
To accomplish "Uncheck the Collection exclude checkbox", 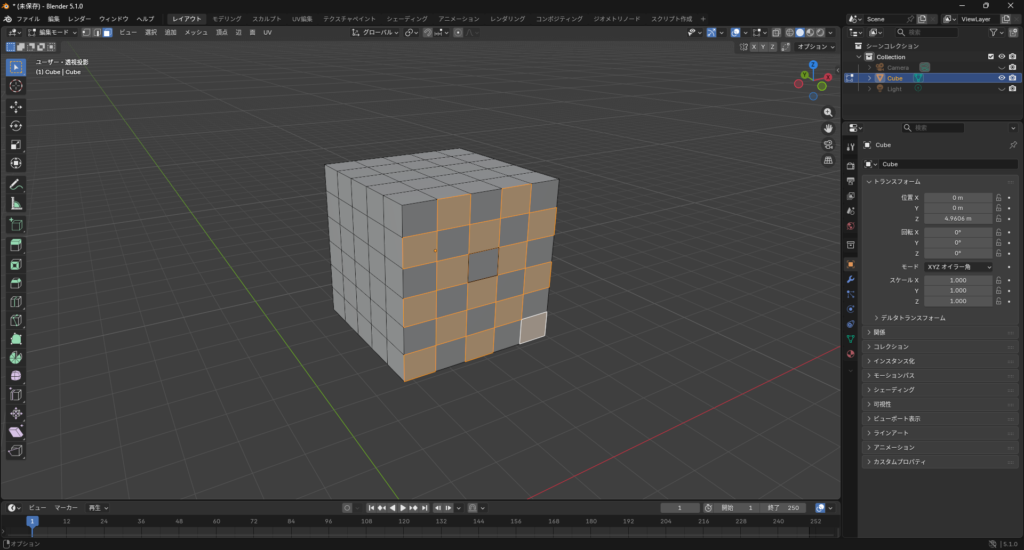I will (990, 57).
